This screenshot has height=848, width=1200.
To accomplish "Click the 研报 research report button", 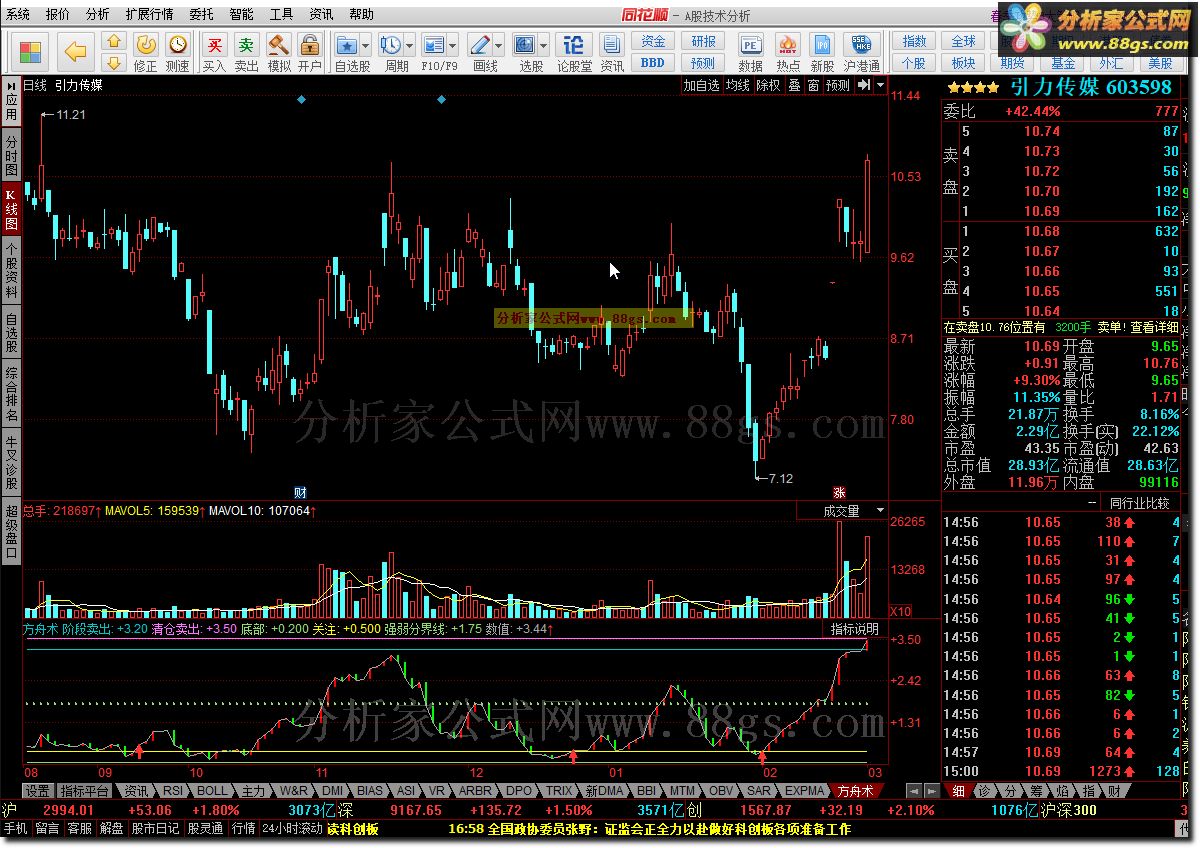I will coord(703,41).
